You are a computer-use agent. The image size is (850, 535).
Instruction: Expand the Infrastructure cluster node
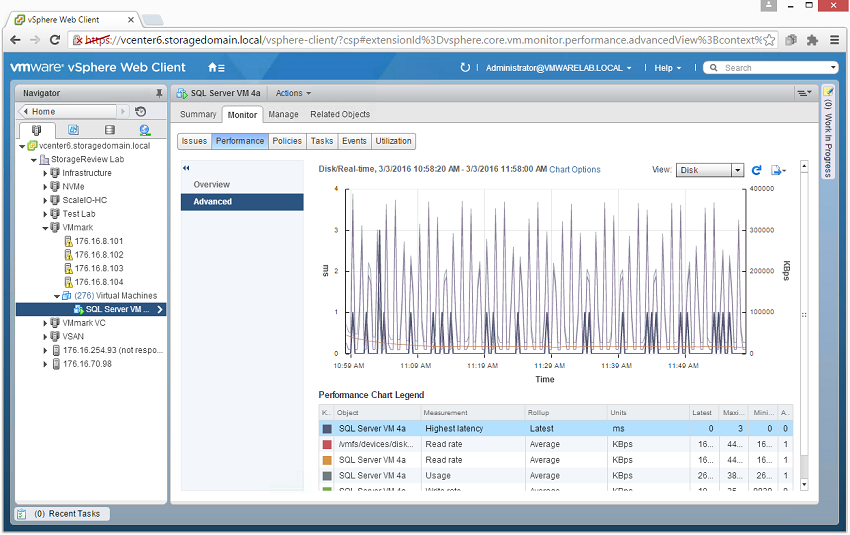pyautogui.click(x=46, y=173)
